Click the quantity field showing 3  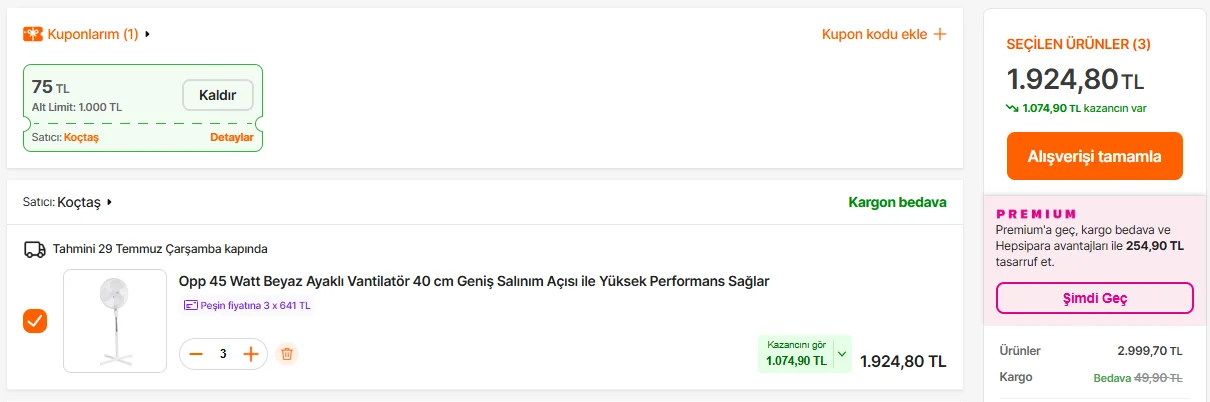(223, 354)
